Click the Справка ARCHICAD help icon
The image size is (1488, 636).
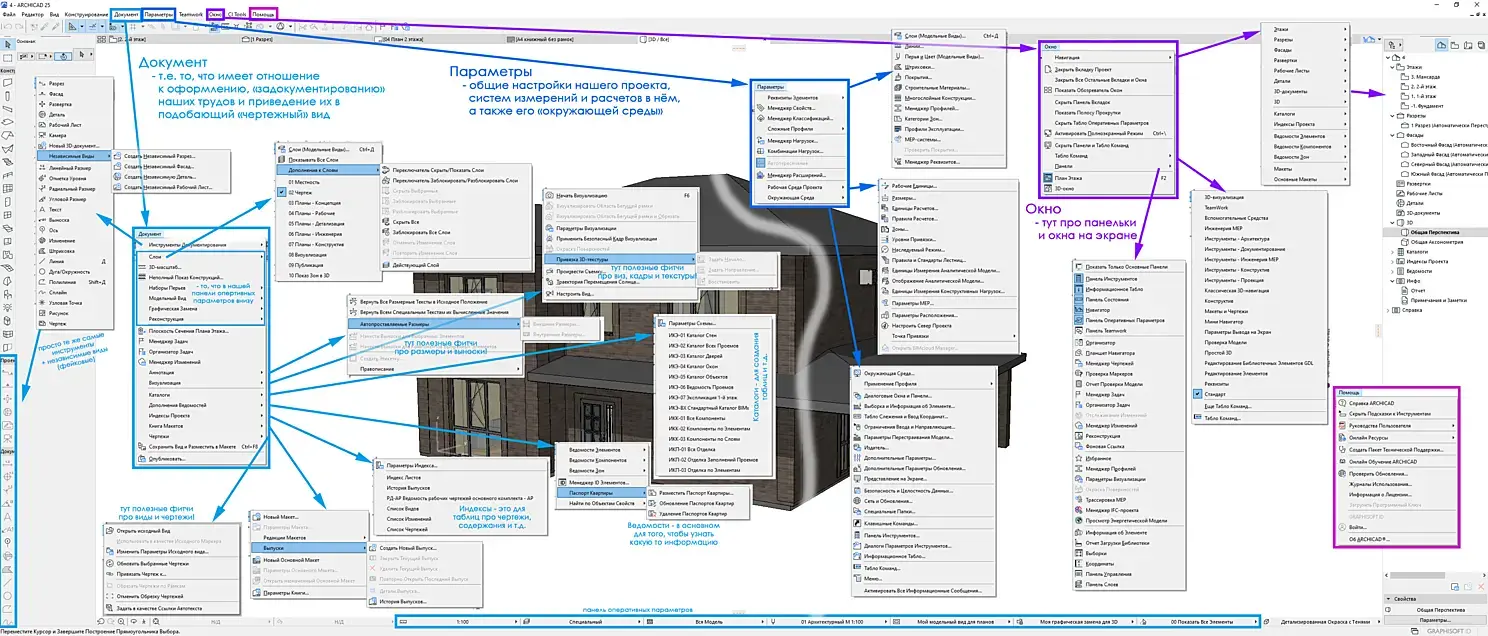tap(1343, 402)
